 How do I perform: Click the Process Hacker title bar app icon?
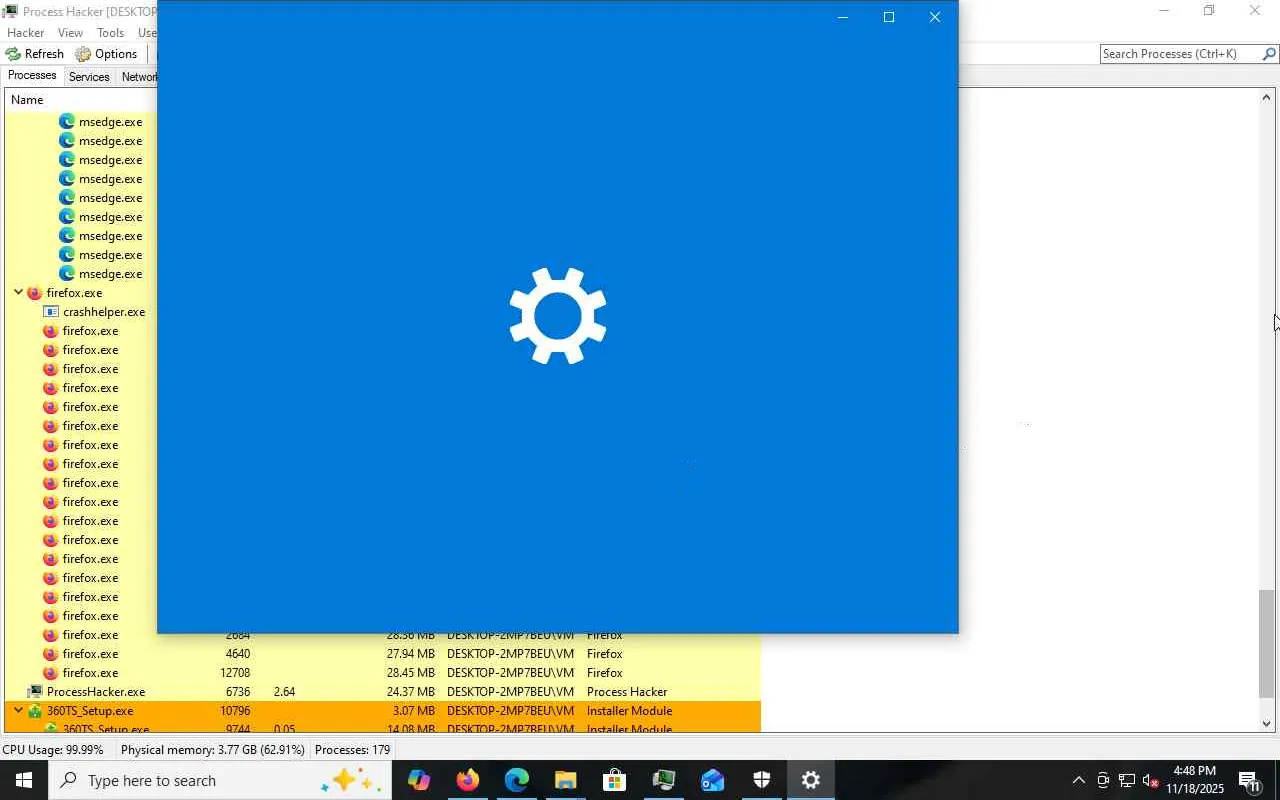click(9, 11)
